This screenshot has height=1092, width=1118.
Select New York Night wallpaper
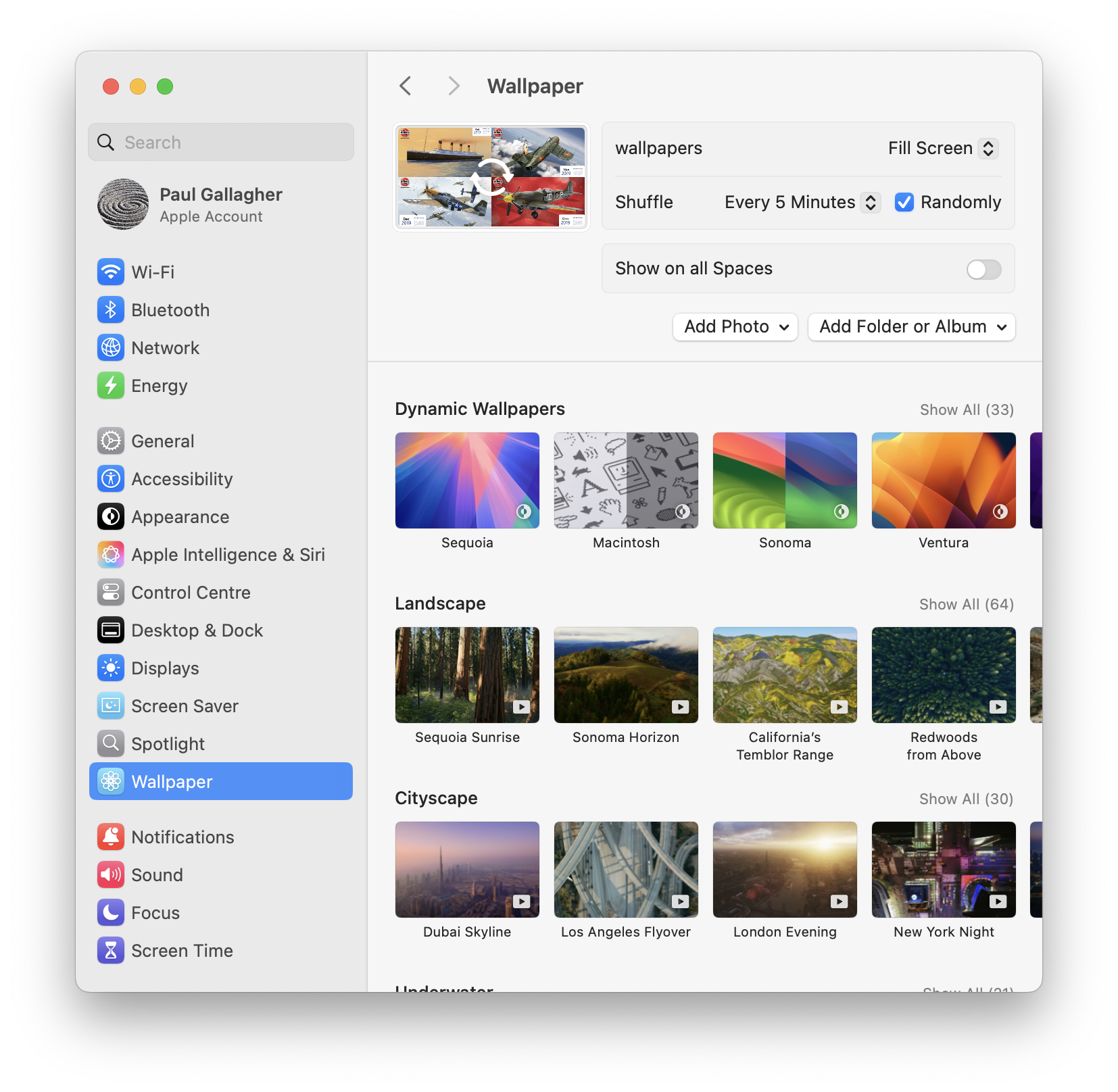pos(944,870)
